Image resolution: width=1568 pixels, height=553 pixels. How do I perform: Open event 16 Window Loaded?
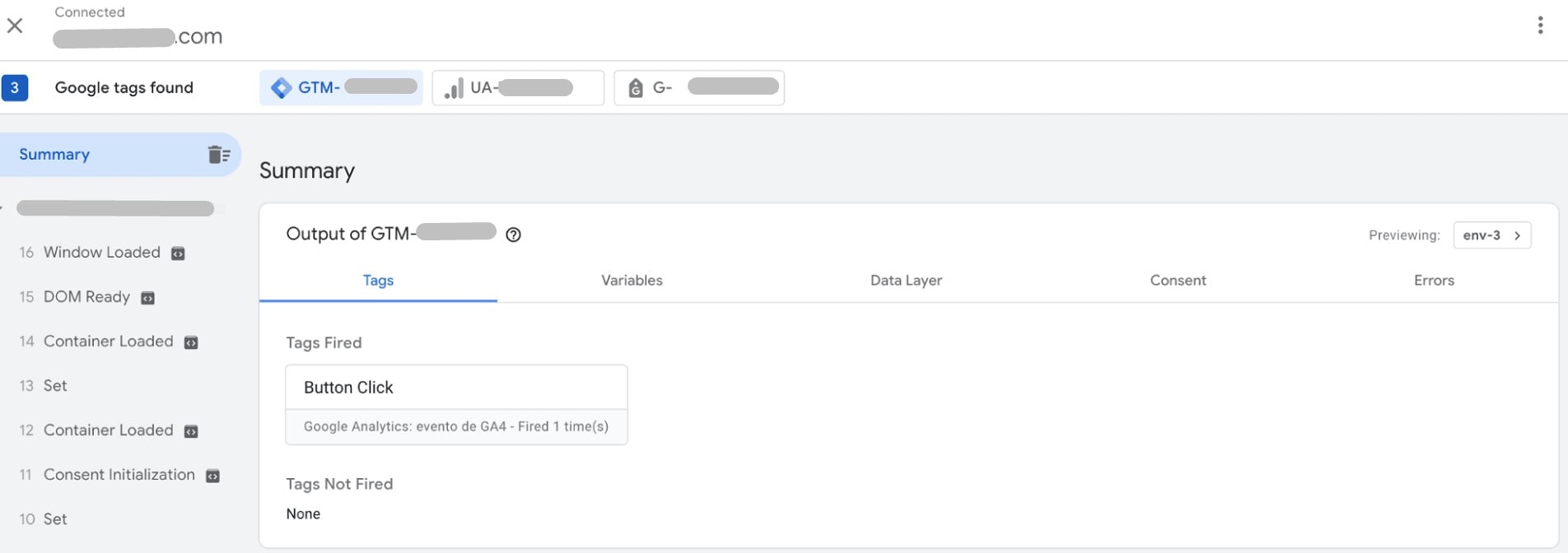pos(101,253)
